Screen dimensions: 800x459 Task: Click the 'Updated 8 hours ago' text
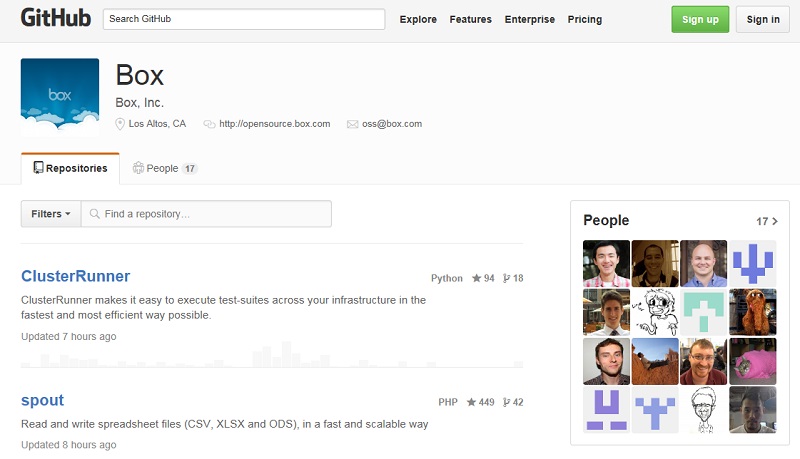68,445
